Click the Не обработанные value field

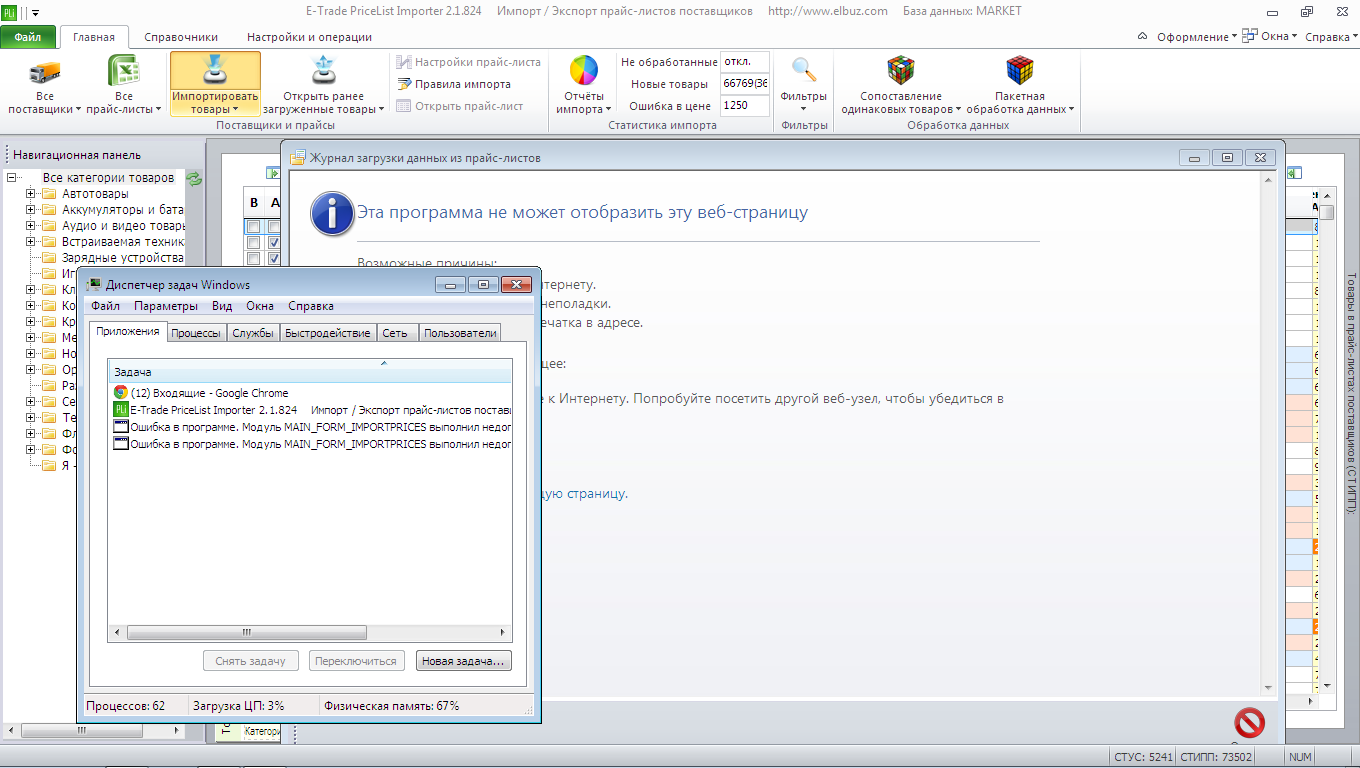pyautogui.click(x=745, y=62)
